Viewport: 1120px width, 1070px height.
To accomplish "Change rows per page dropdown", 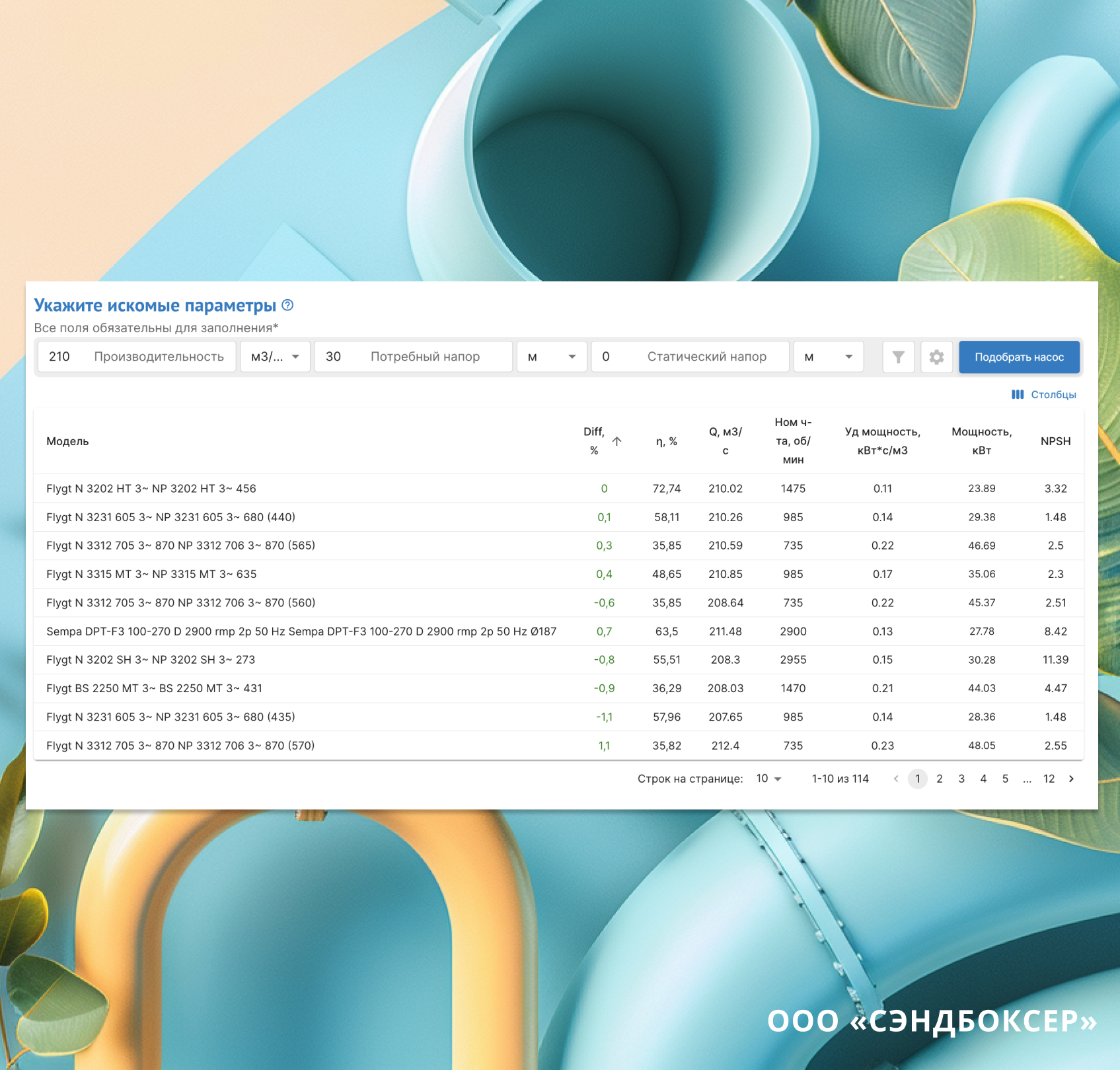I will (768, 779).
